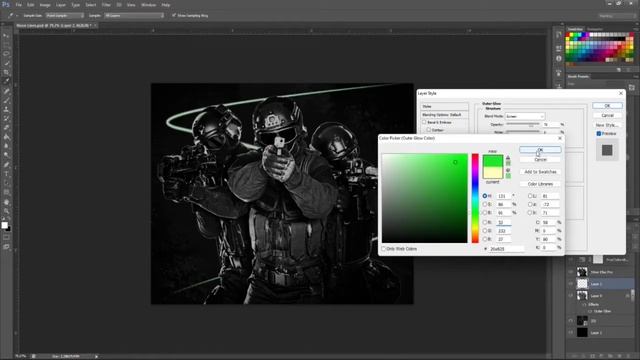
Task: Select the Move tool in the toolbox
Action: tap(6, 36)
